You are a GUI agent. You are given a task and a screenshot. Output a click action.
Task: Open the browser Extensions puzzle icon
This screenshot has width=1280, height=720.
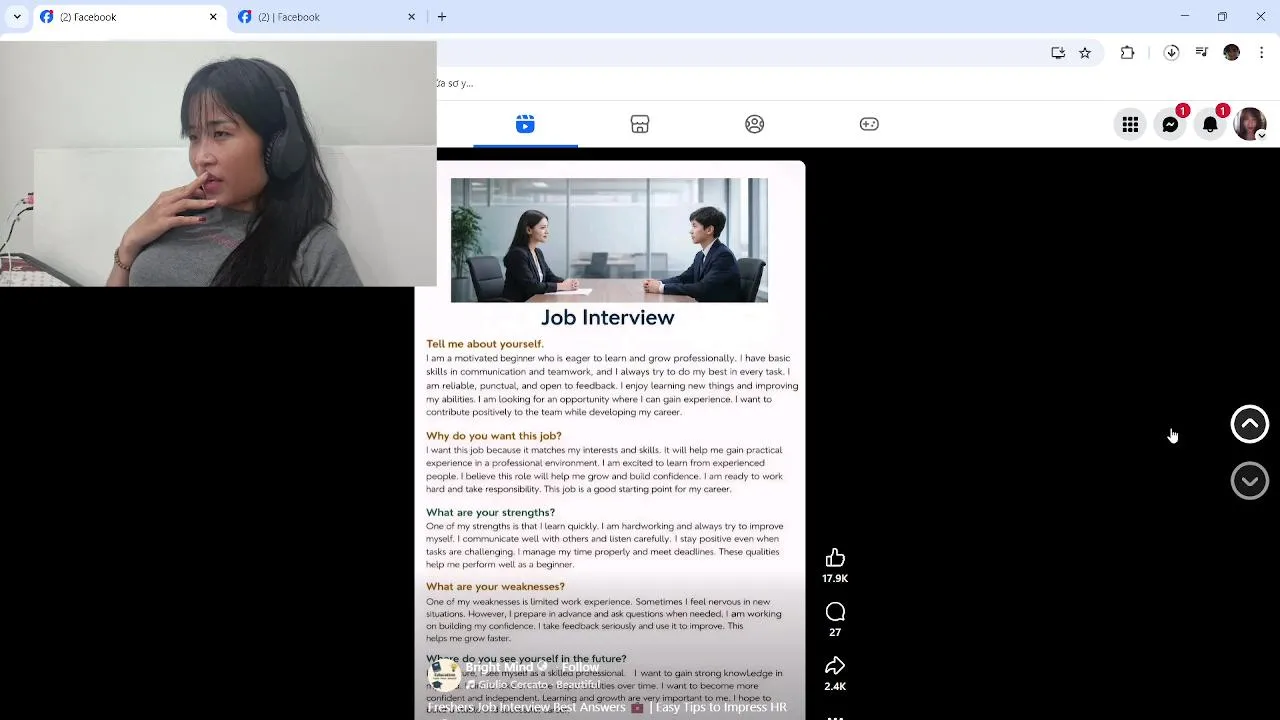pyautogui.click(x=1127, y=53)
